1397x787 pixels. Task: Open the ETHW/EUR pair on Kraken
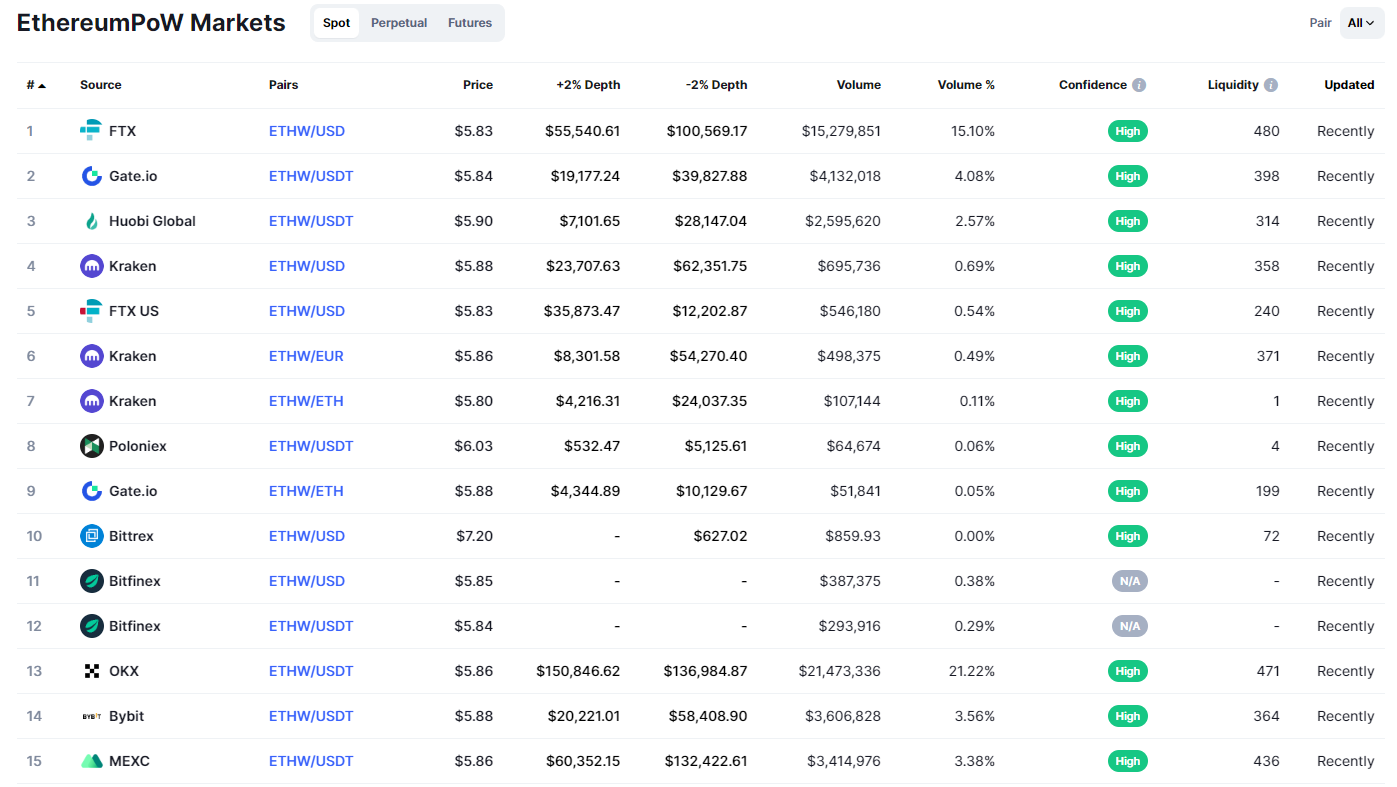coord(306,356)
